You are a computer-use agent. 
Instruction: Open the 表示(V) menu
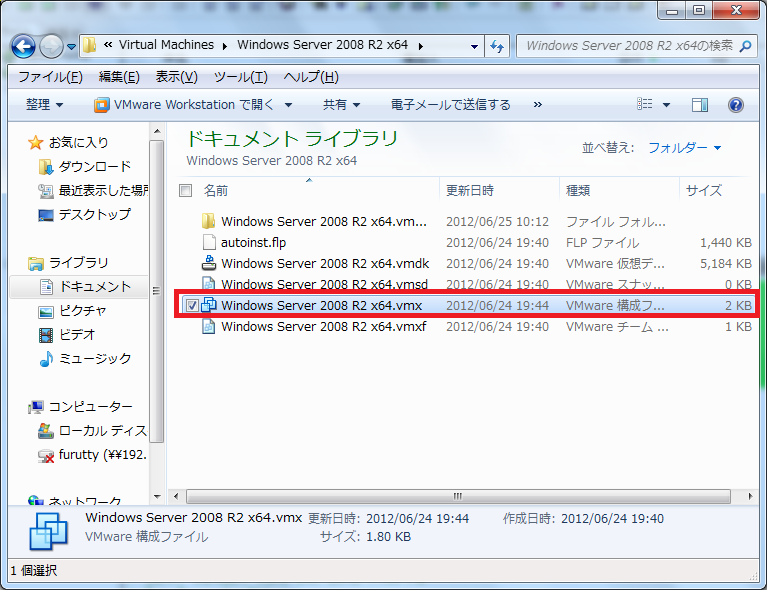point(177,77)
